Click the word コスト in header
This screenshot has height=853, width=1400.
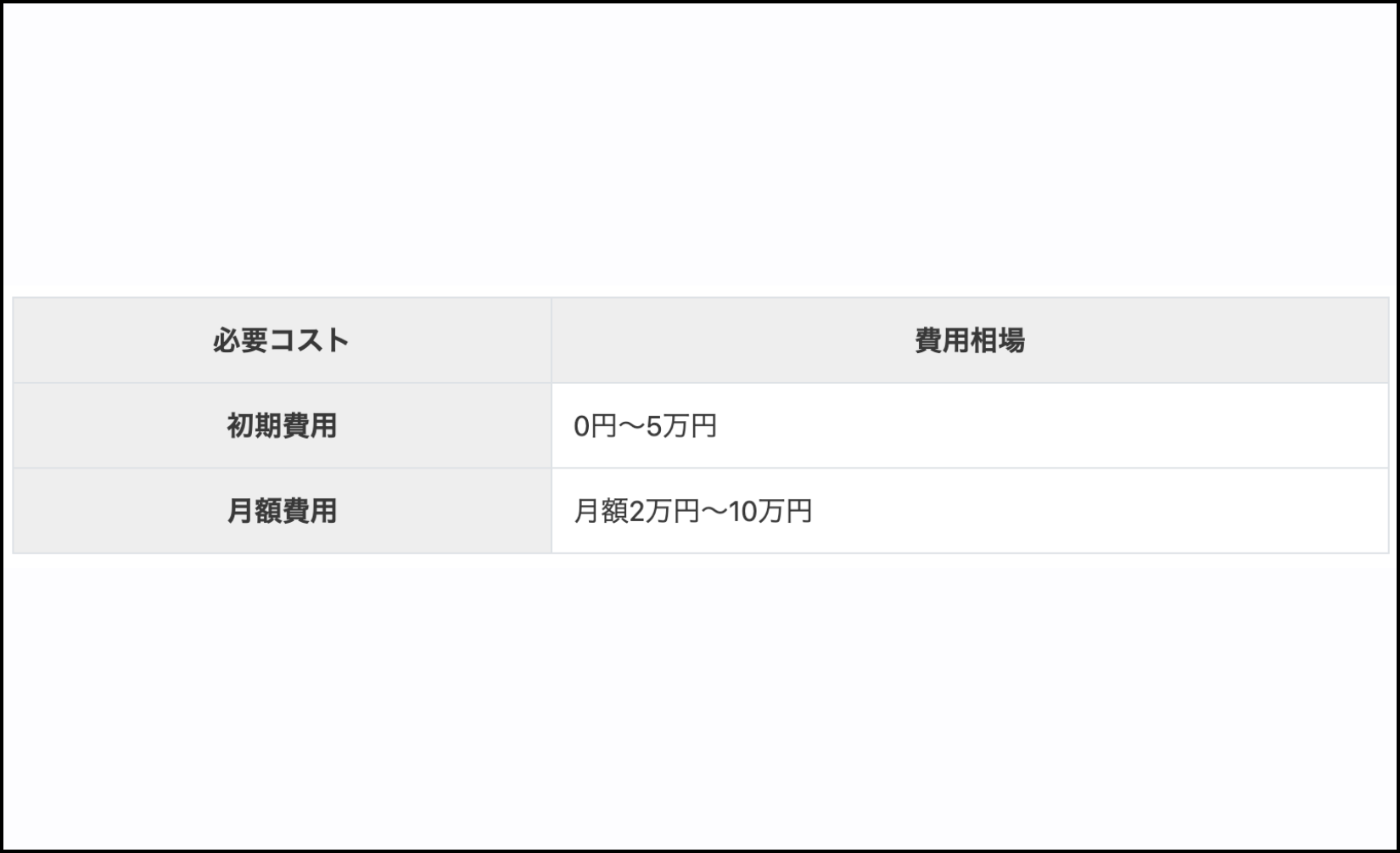click(309, 340)
